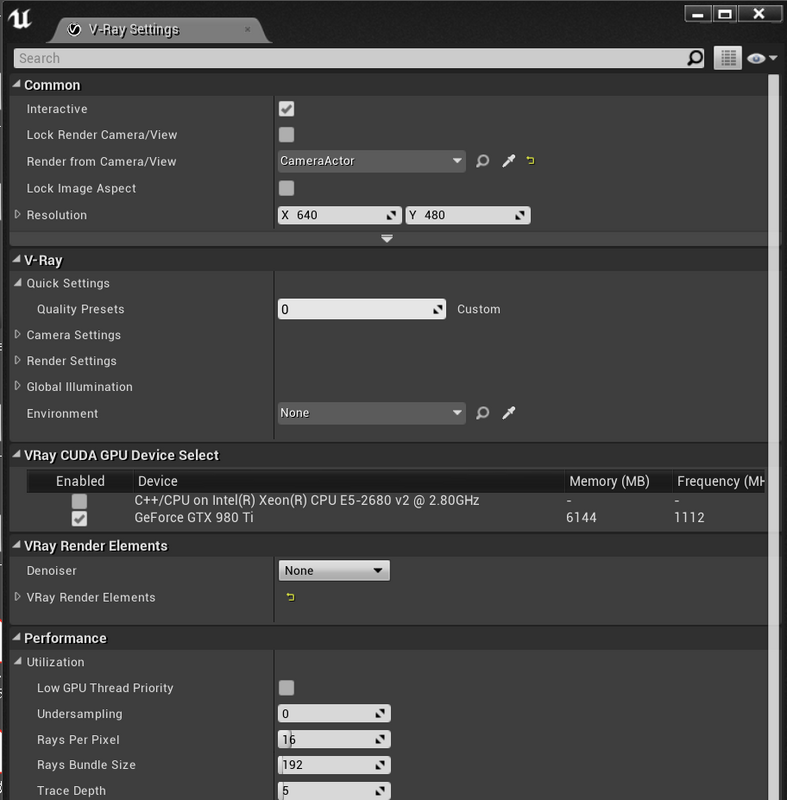The height and width of the screenshot is (800, 787).
Task: Sort by Frequency column header
Action: point(719,481)
